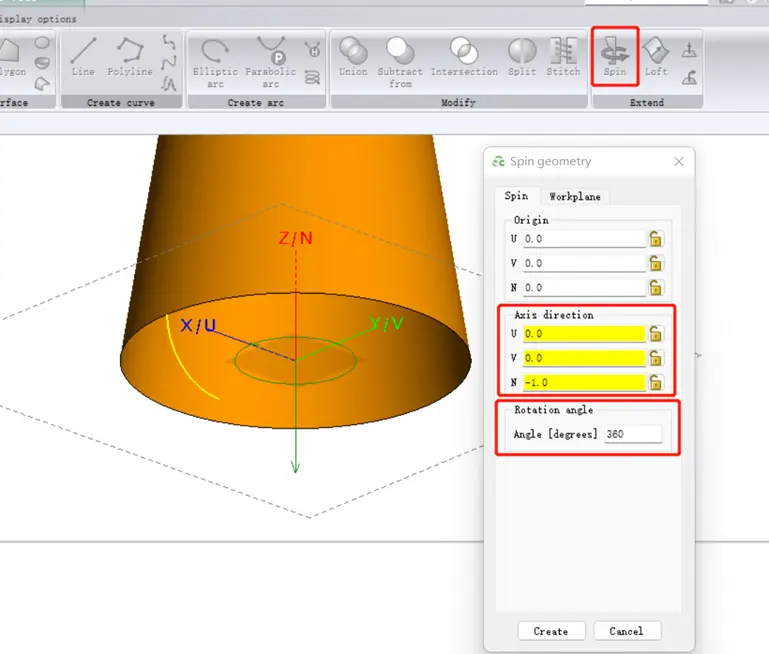Select the Spin tool in Extend group
Viewport: 769px width, 654px height.
tap(615, 56)
